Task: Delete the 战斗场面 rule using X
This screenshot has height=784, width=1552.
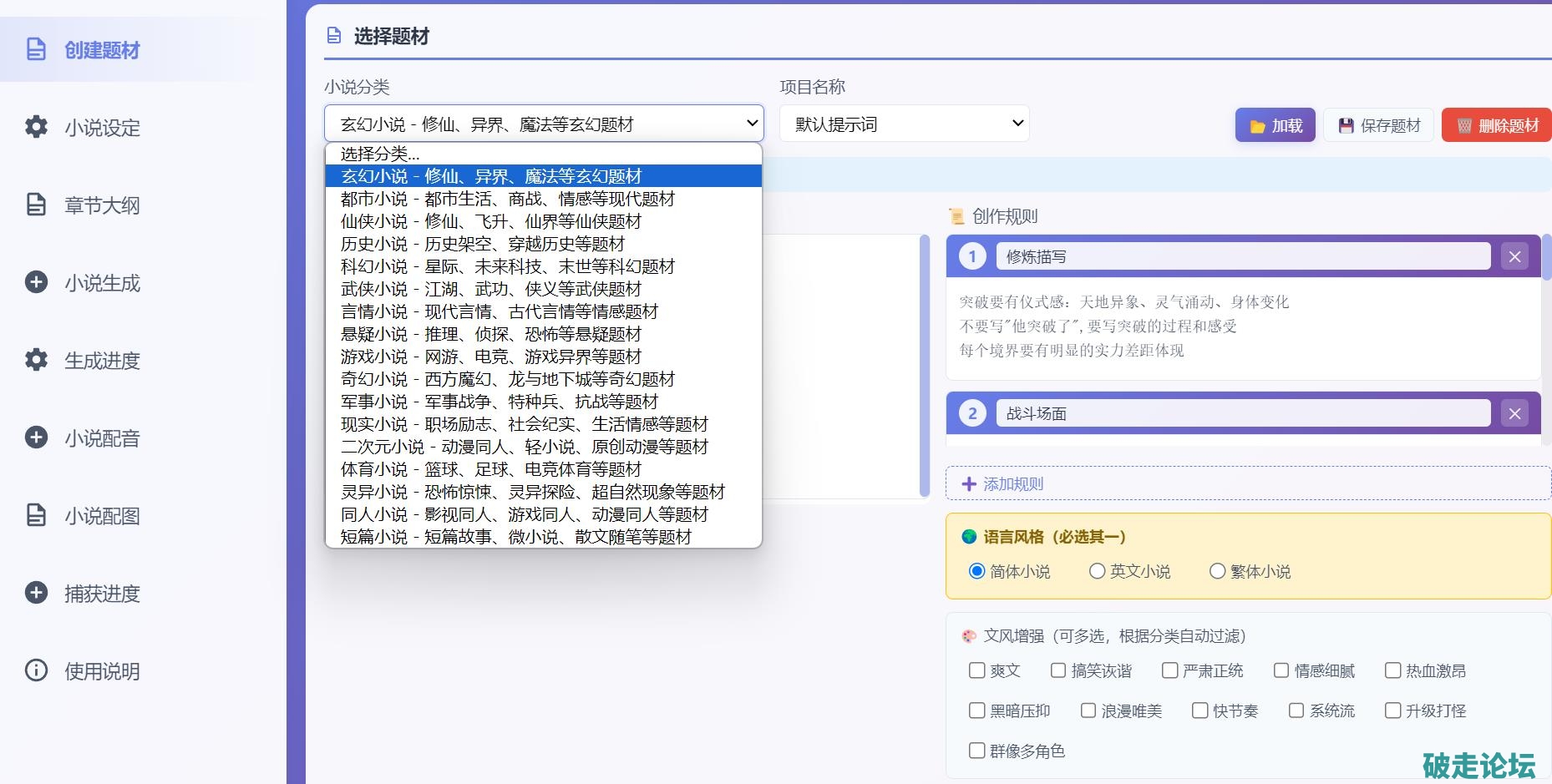Action: coord(1514,413)
